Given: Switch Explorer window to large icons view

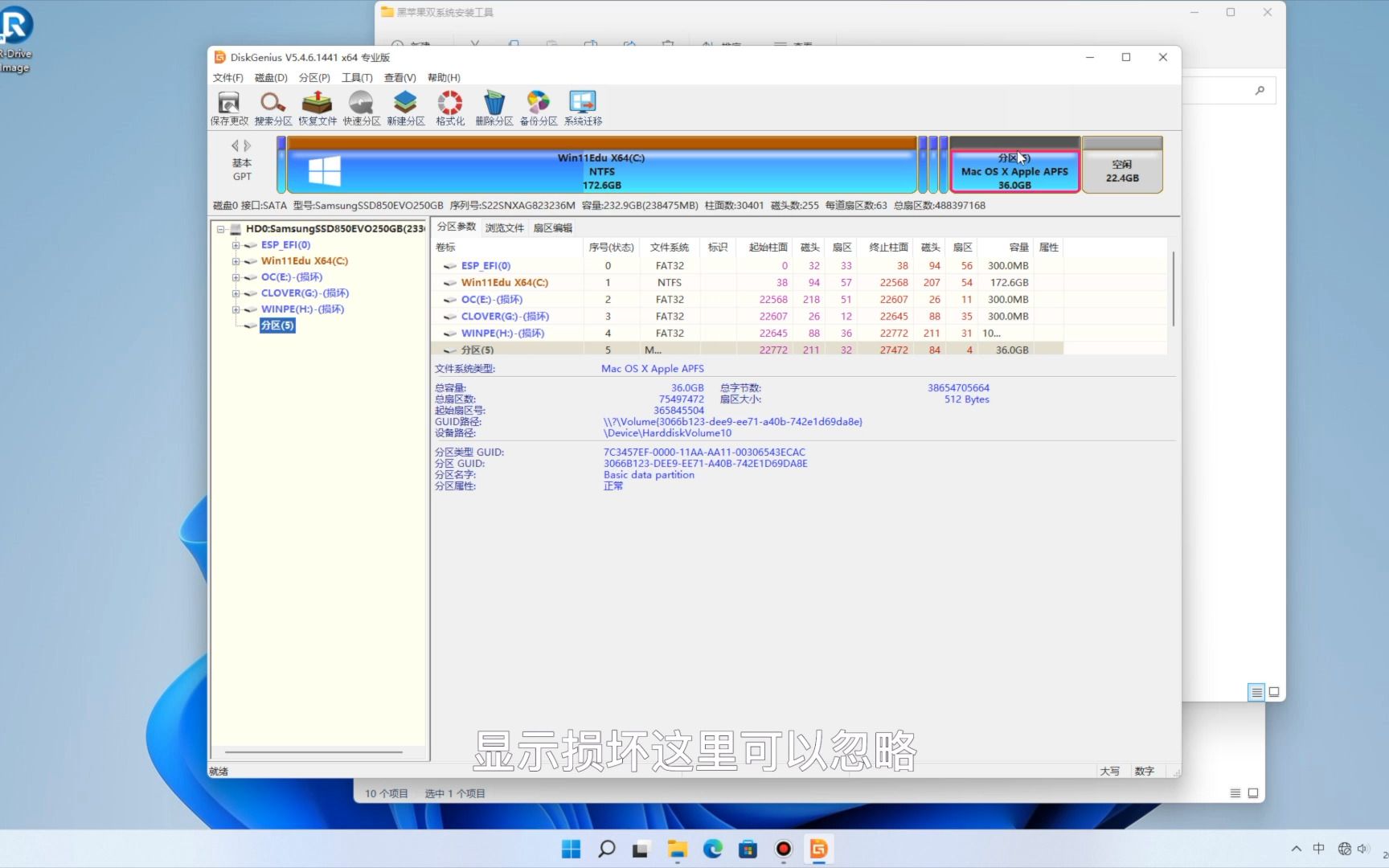Looking at the screenshot, I should click(1274, 692).
